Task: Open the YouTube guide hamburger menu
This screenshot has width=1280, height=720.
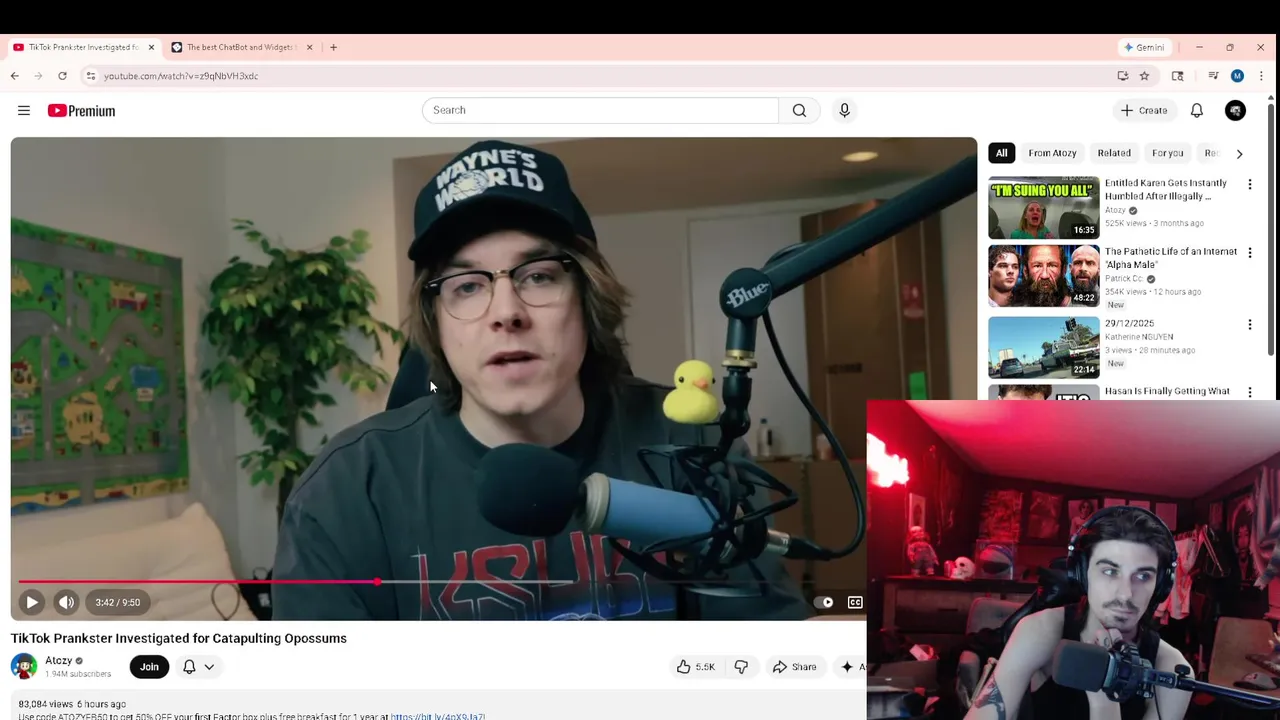Action: tap(24, 111)
